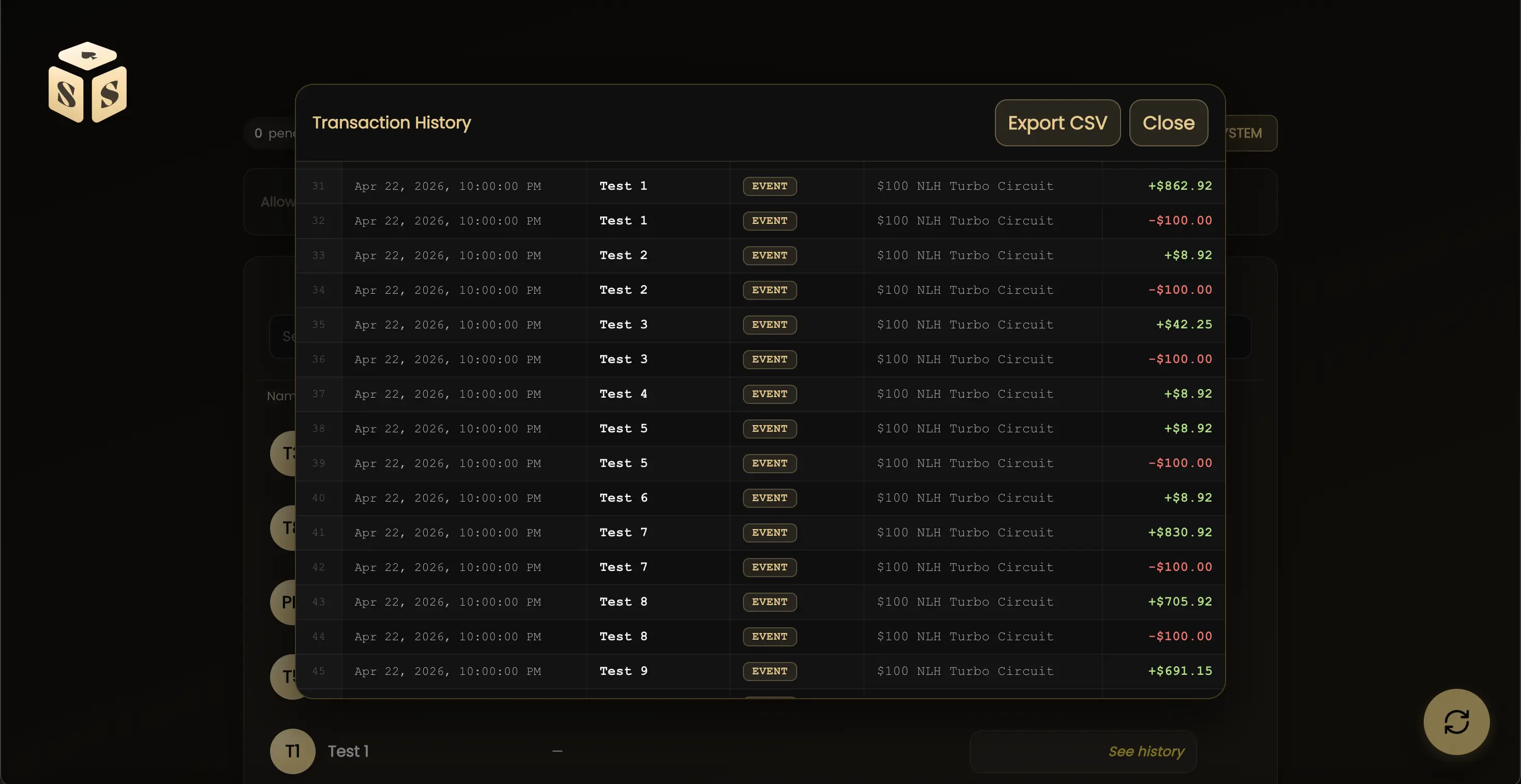Screen dimensions: 1521x784
Task: Click the T1 avatar in the background list
Action: tap(292, 751)
